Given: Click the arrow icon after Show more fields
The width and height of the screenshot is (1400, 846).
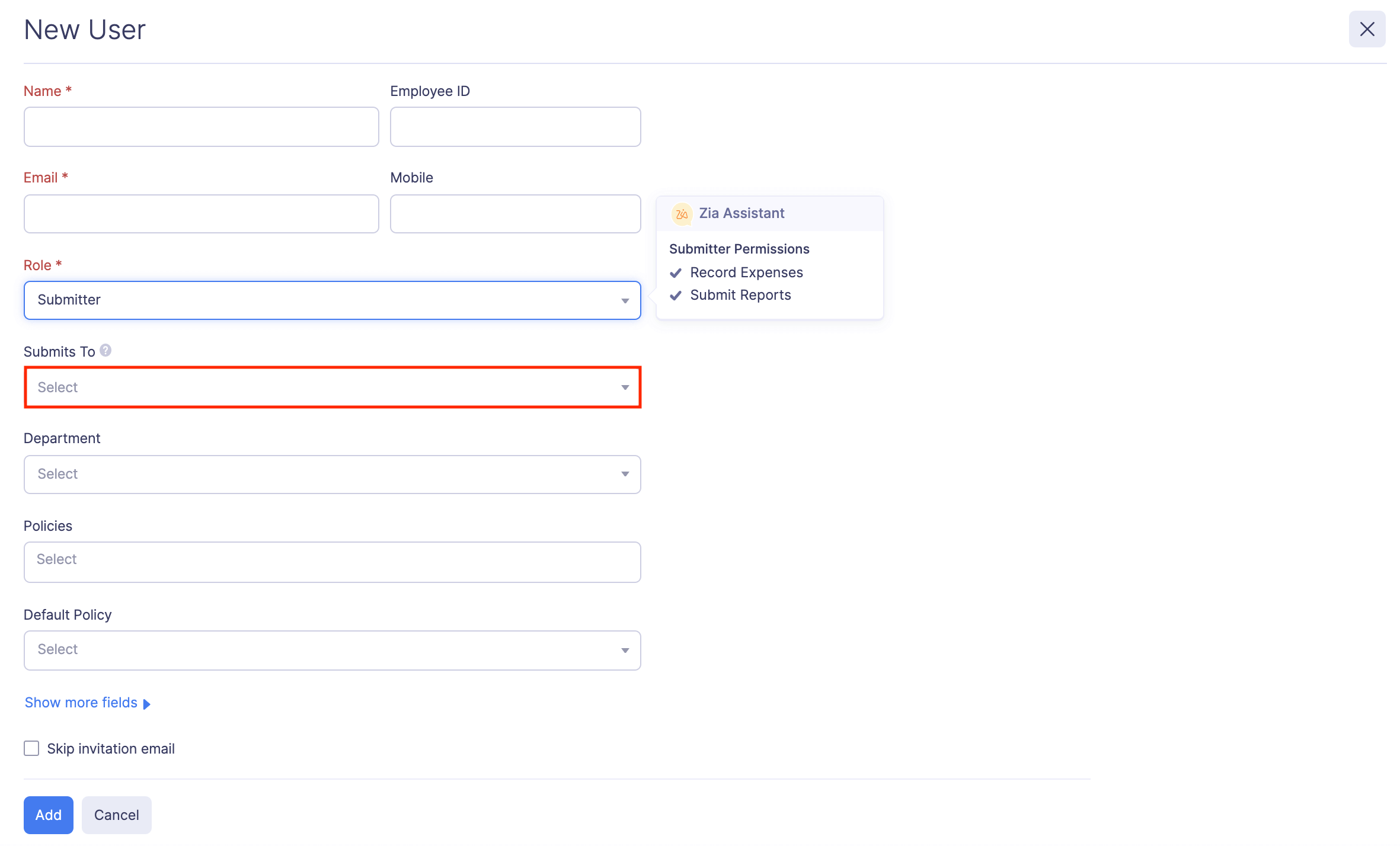Looking at the screenshot, I should click(x=146, y=703).
